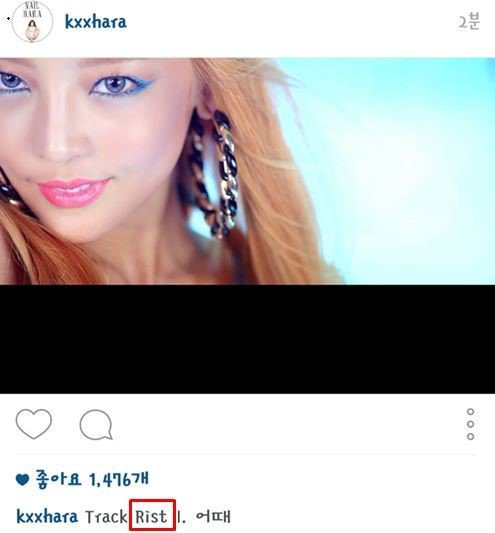Click the word Track in the caption
Screen dimensions: 495x533
(106, 517)
